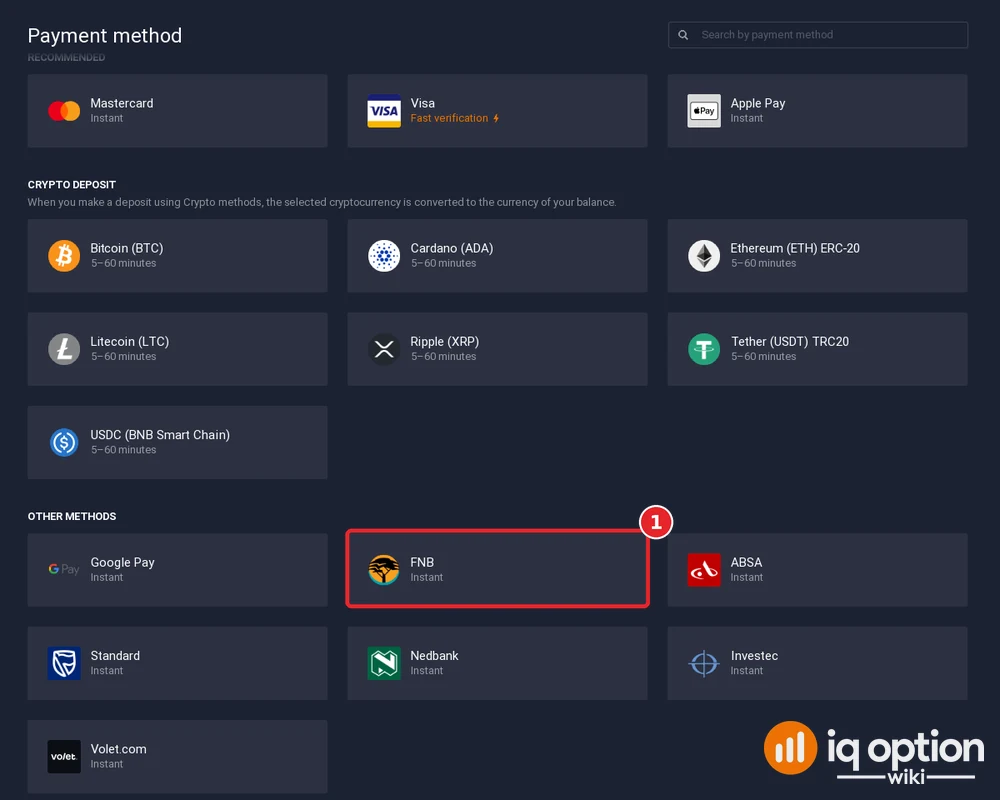Choose the FNB instant payment option
The height and width of the screenshot is (800, 1000).
coord(497,570)
